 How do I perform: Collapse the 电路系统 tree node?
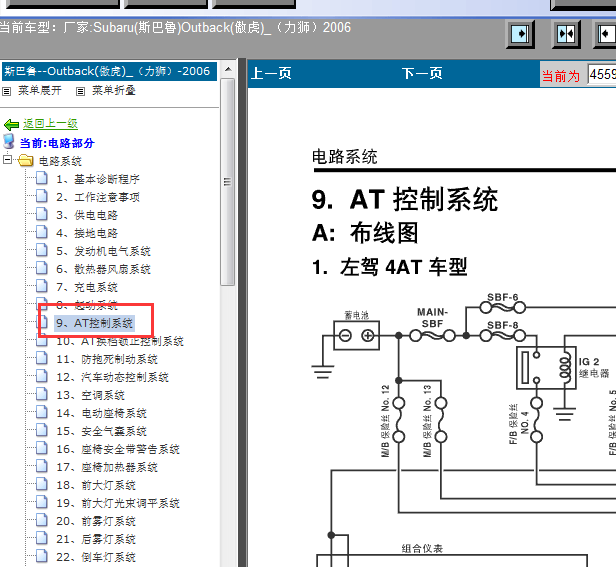(7, 160)
